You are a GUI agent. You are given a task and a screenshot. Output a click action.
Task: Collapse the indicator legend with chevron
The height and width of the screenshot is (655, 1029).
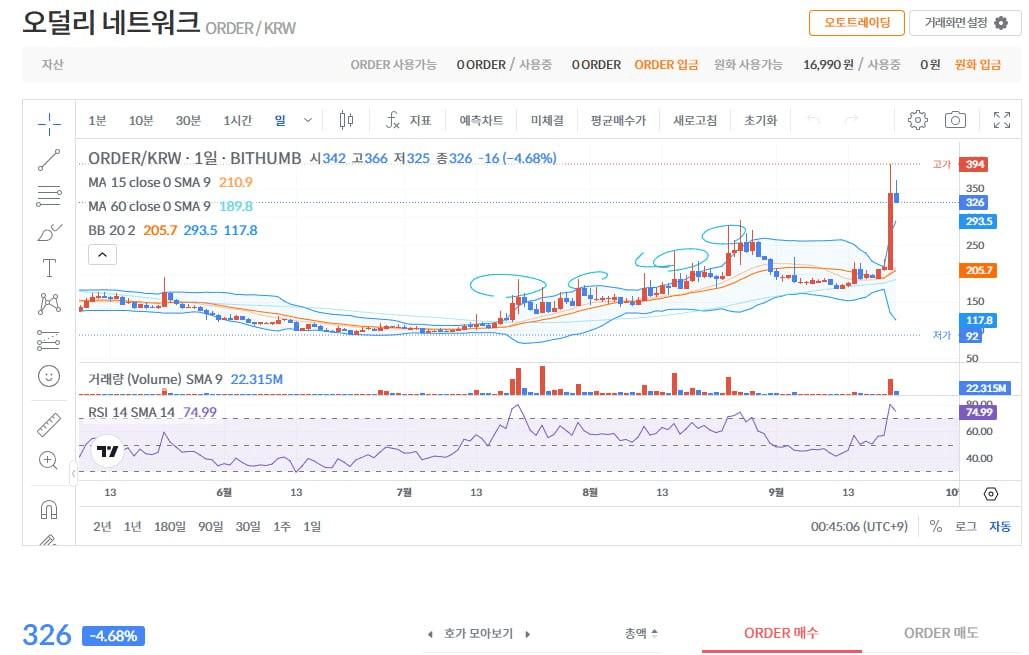tap(102, 255)
